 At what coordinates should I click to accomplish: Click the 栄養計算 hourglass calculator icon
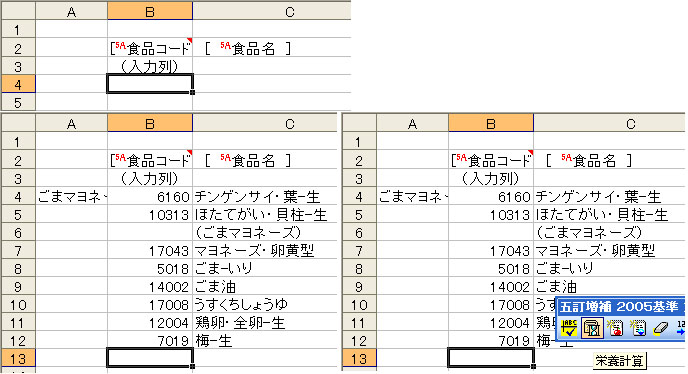592,328
